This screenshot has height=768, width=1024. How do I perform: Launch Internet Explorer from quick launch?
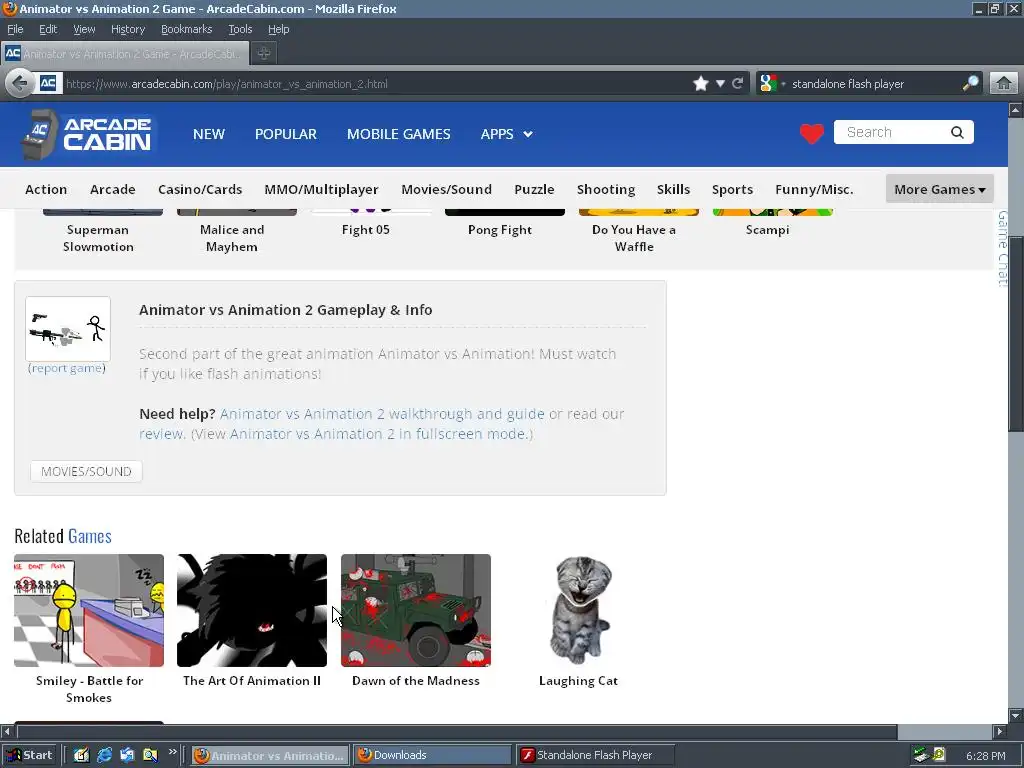104,756
